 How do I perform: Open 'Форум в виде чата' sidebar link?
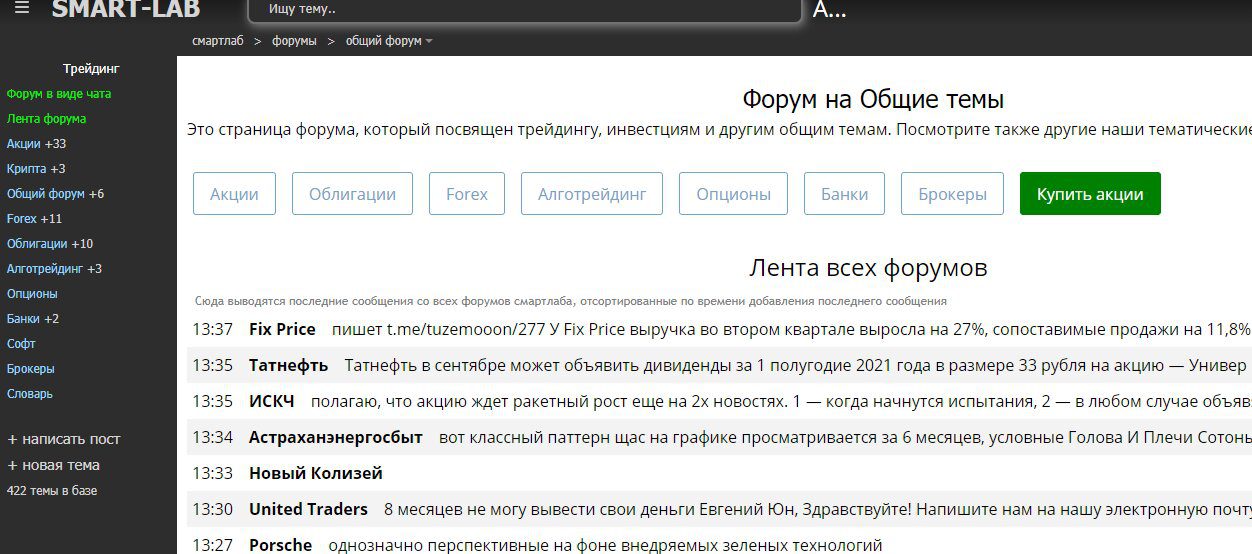[59, 94]
